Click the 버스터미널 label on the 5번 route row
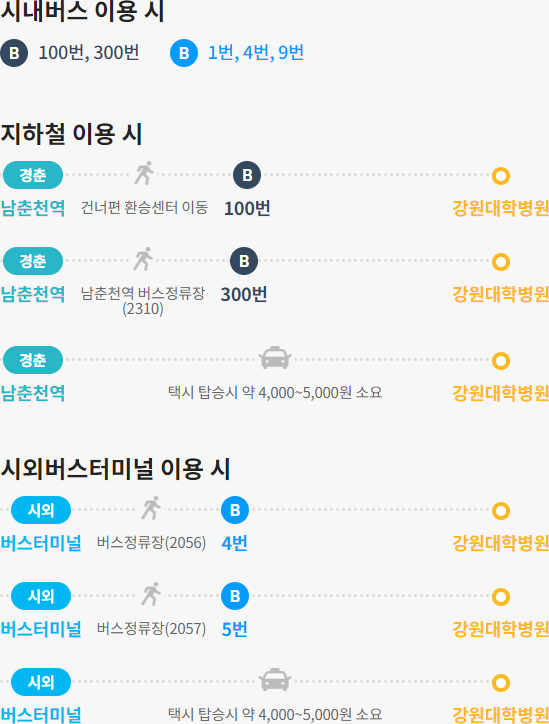The width and height of the screenshot is (549, 724). tap(41, 629)
